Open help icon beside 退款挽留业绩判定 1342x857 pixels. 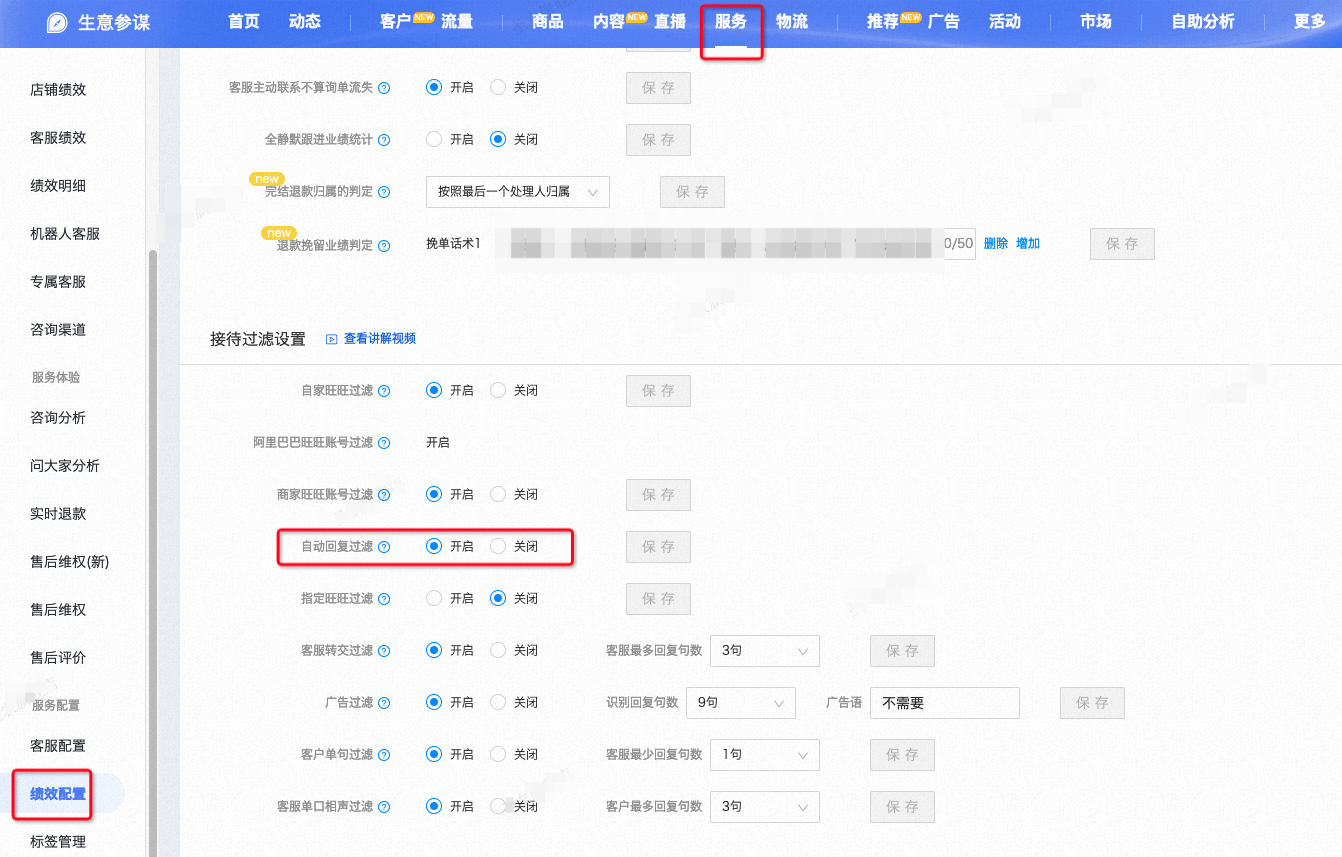pyautogui.click(x=384, y=245)
